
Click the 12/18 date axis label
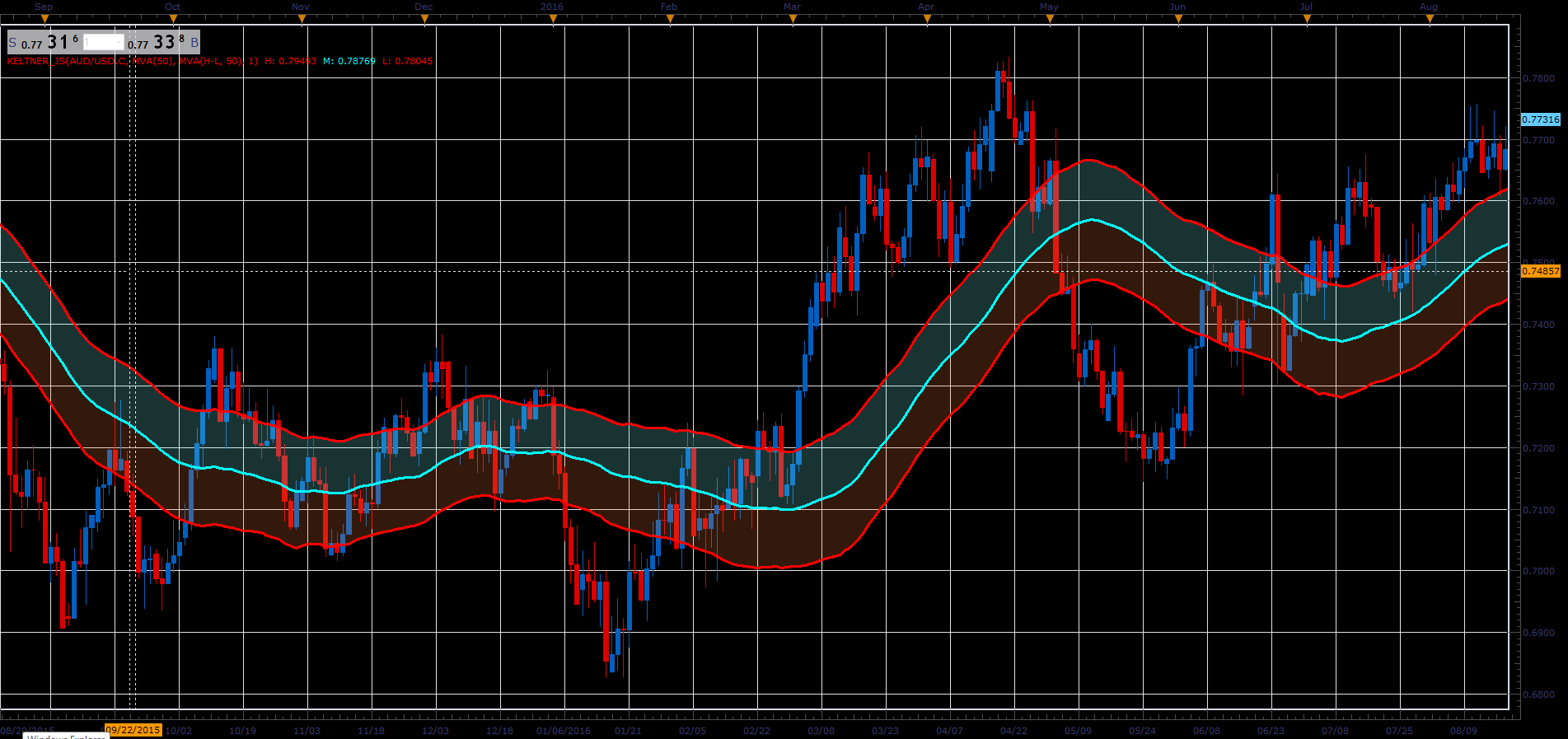(499, 731)
